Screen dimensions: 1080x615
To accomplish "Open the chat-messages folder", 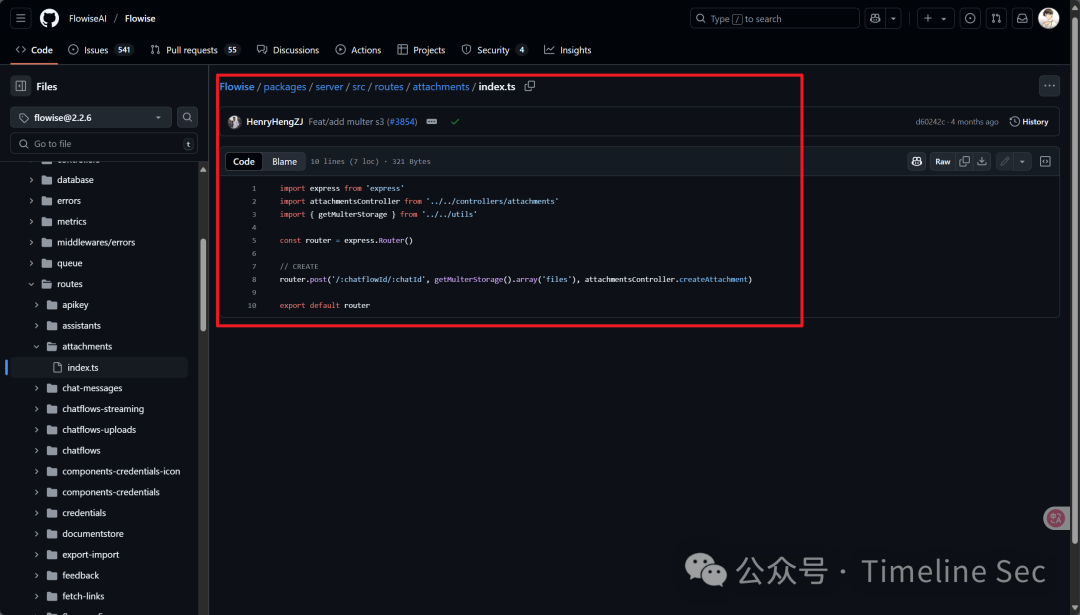I will (x=92, y=388).
